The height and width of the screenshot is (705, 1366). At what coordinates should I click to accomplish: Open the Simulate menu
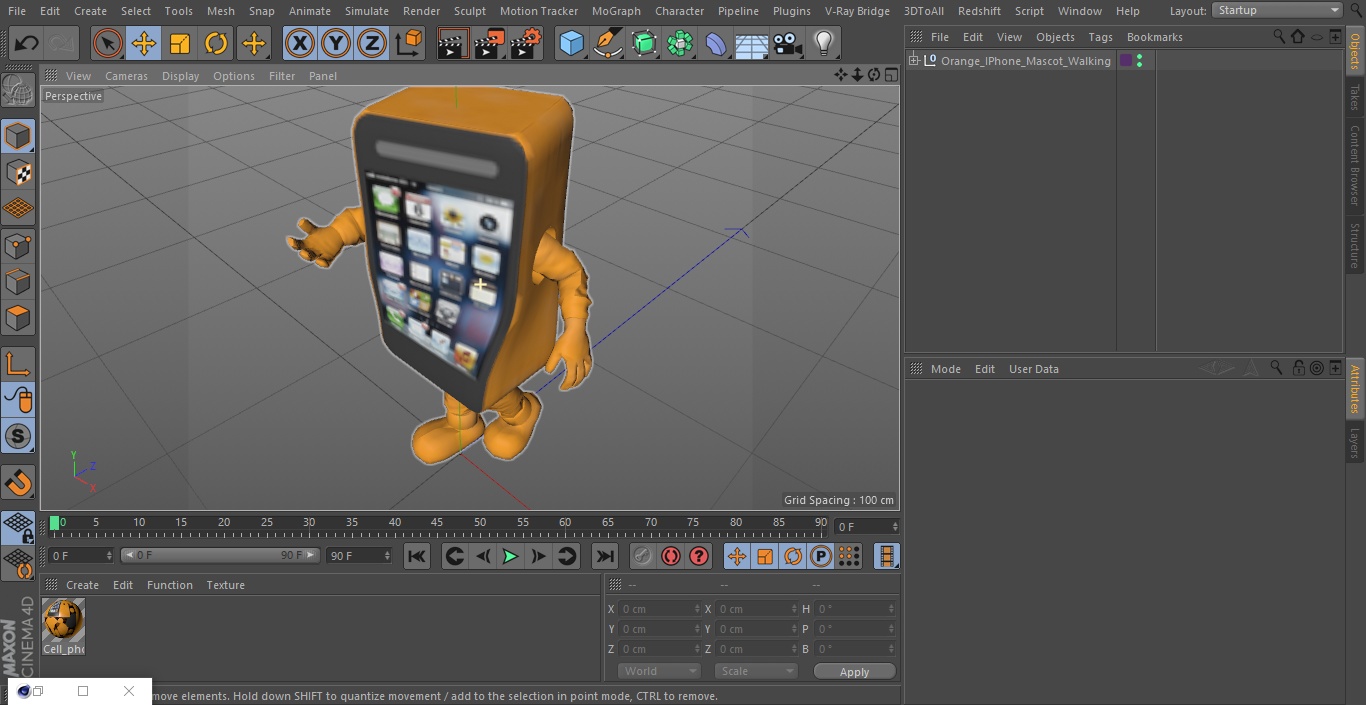coord(367,11)
